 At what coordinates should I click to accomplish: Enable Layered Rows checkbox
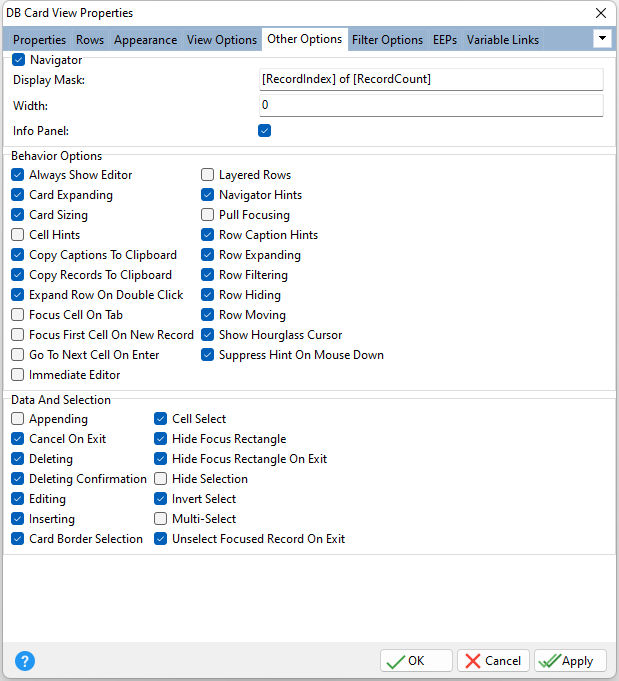[208, 175]
